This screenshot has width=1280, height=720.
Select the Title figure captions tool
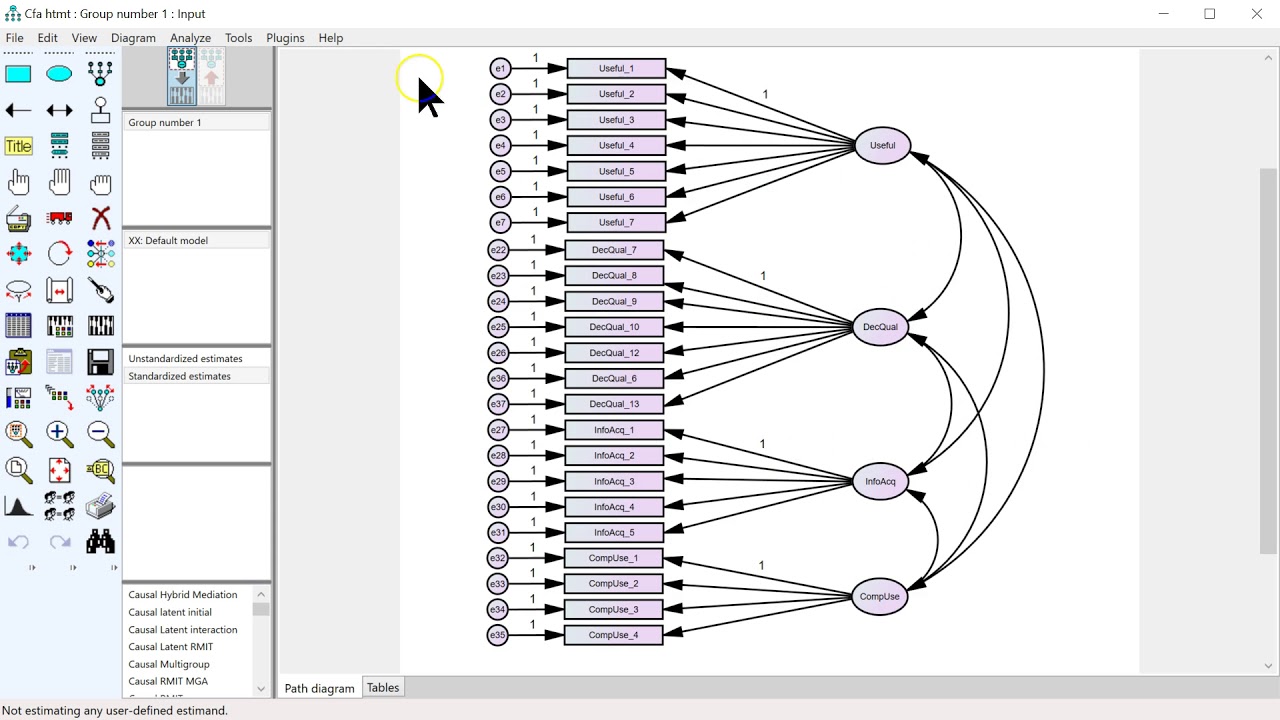18,146
